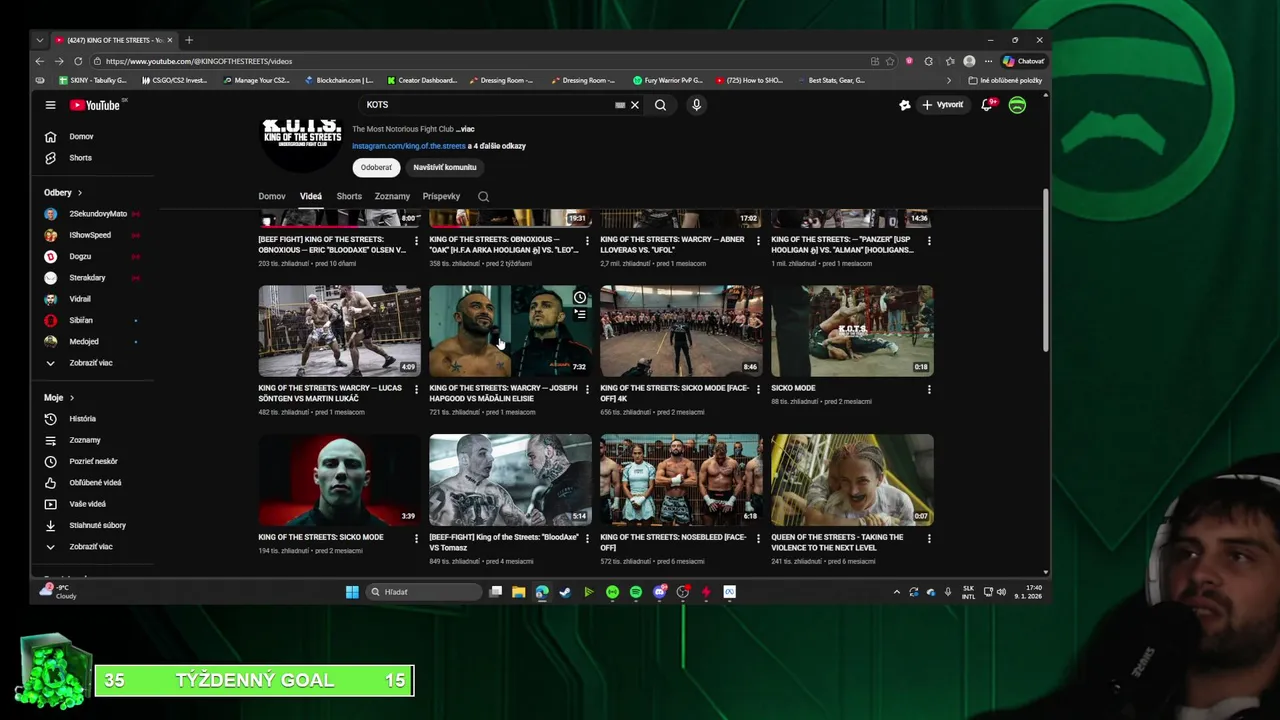Switch to the Zoznamy channel tab

pos(392,197)
